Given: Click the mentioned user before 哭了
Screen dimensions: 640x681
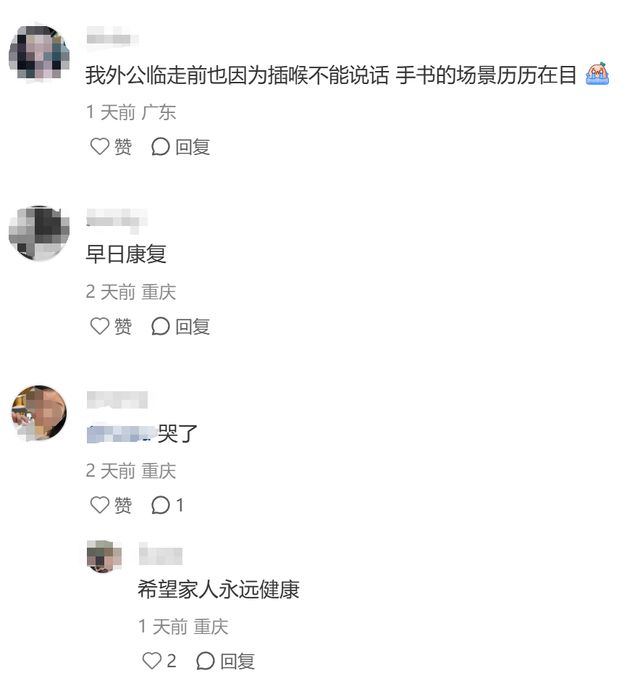Looking at the screenshot, I should [122, 434].
